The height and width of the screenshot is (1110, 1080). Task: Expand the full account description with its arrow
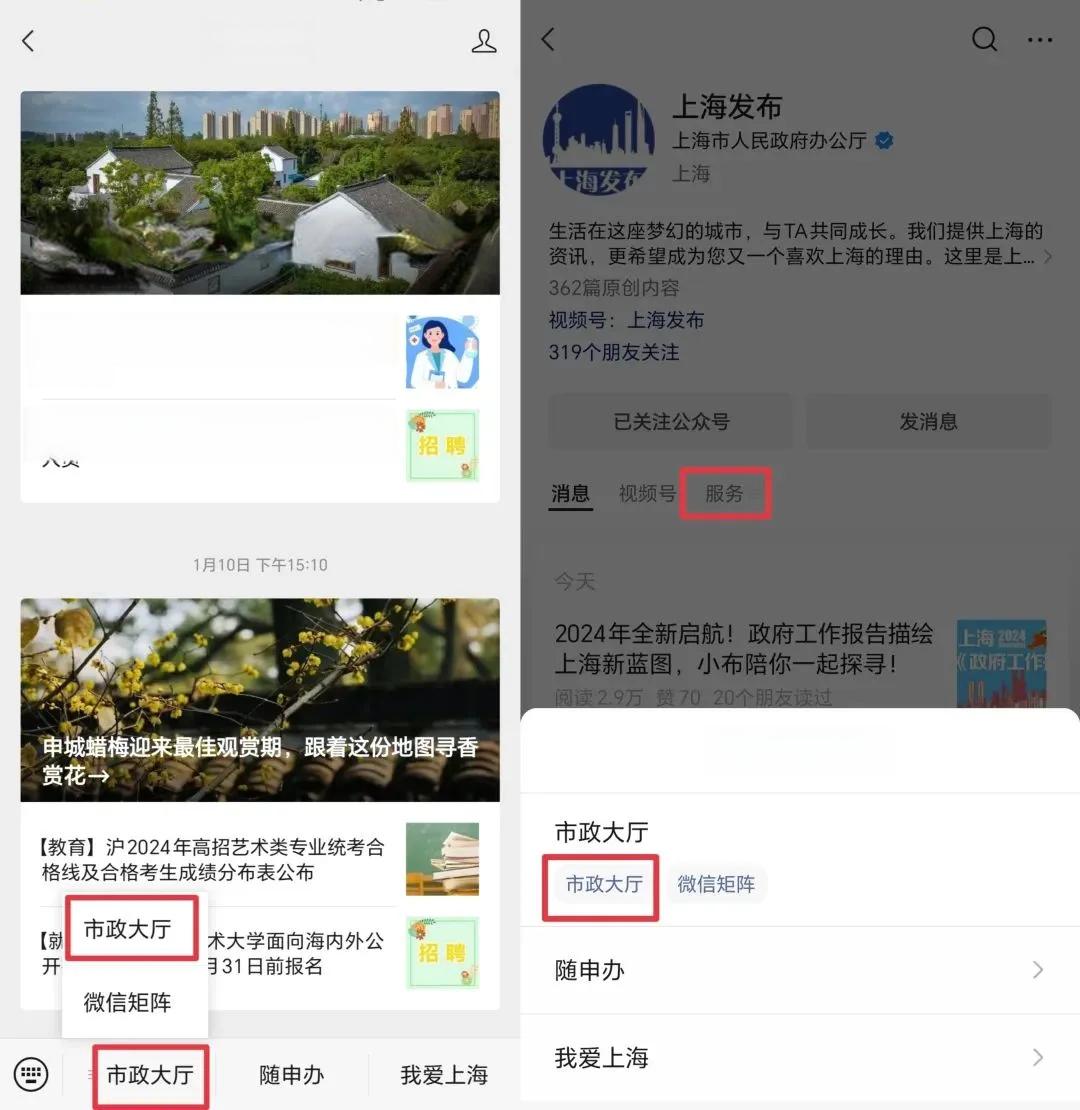coord(1048,256)
